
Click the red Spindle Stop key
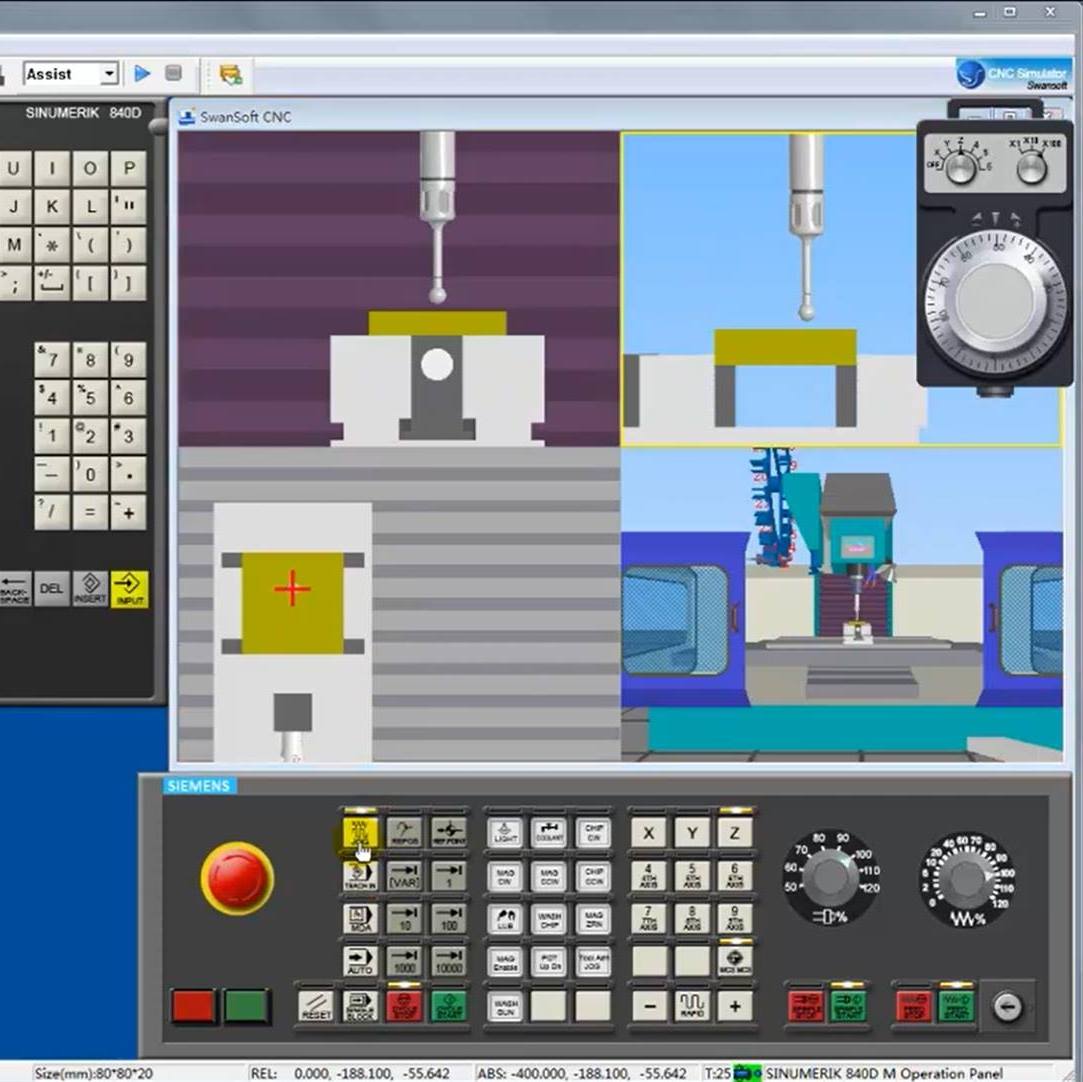tap(805, 1007)
